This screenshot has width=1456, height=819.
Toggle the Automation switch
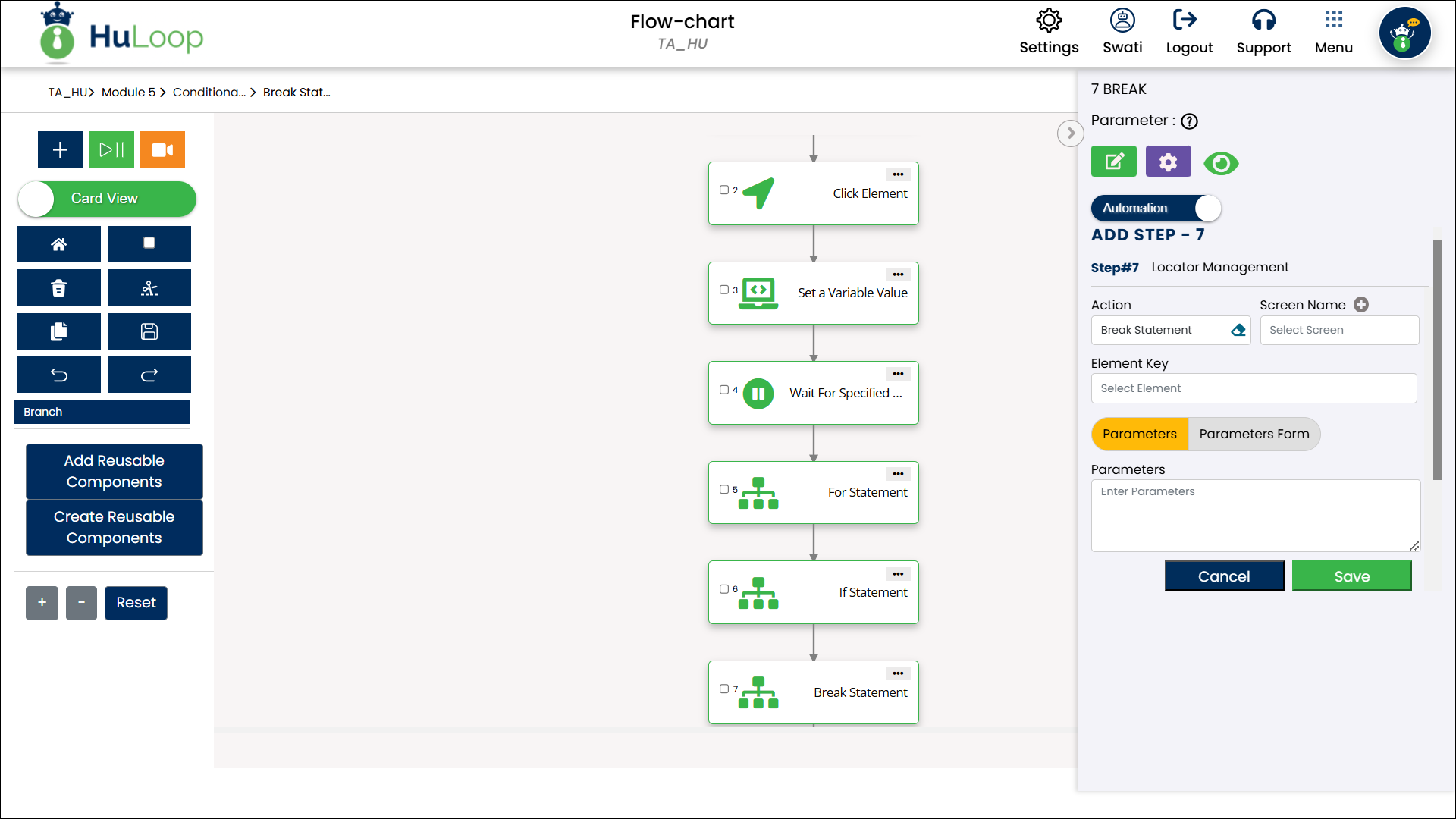(x=1156, y=208)
